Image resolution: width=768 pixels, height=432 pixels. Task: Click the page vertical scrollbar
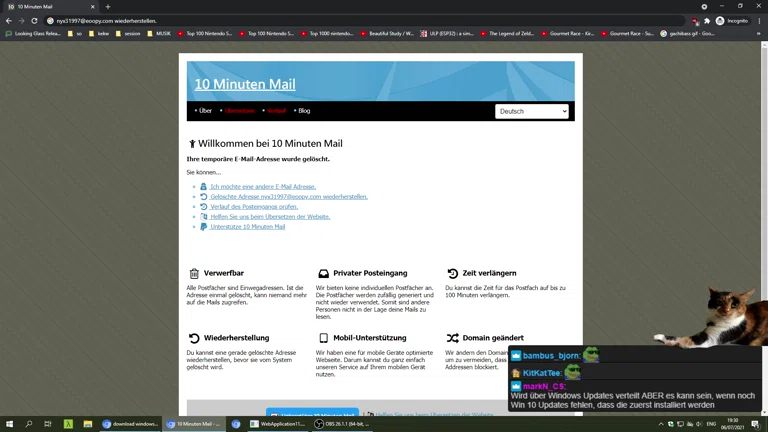click(764, 229)
